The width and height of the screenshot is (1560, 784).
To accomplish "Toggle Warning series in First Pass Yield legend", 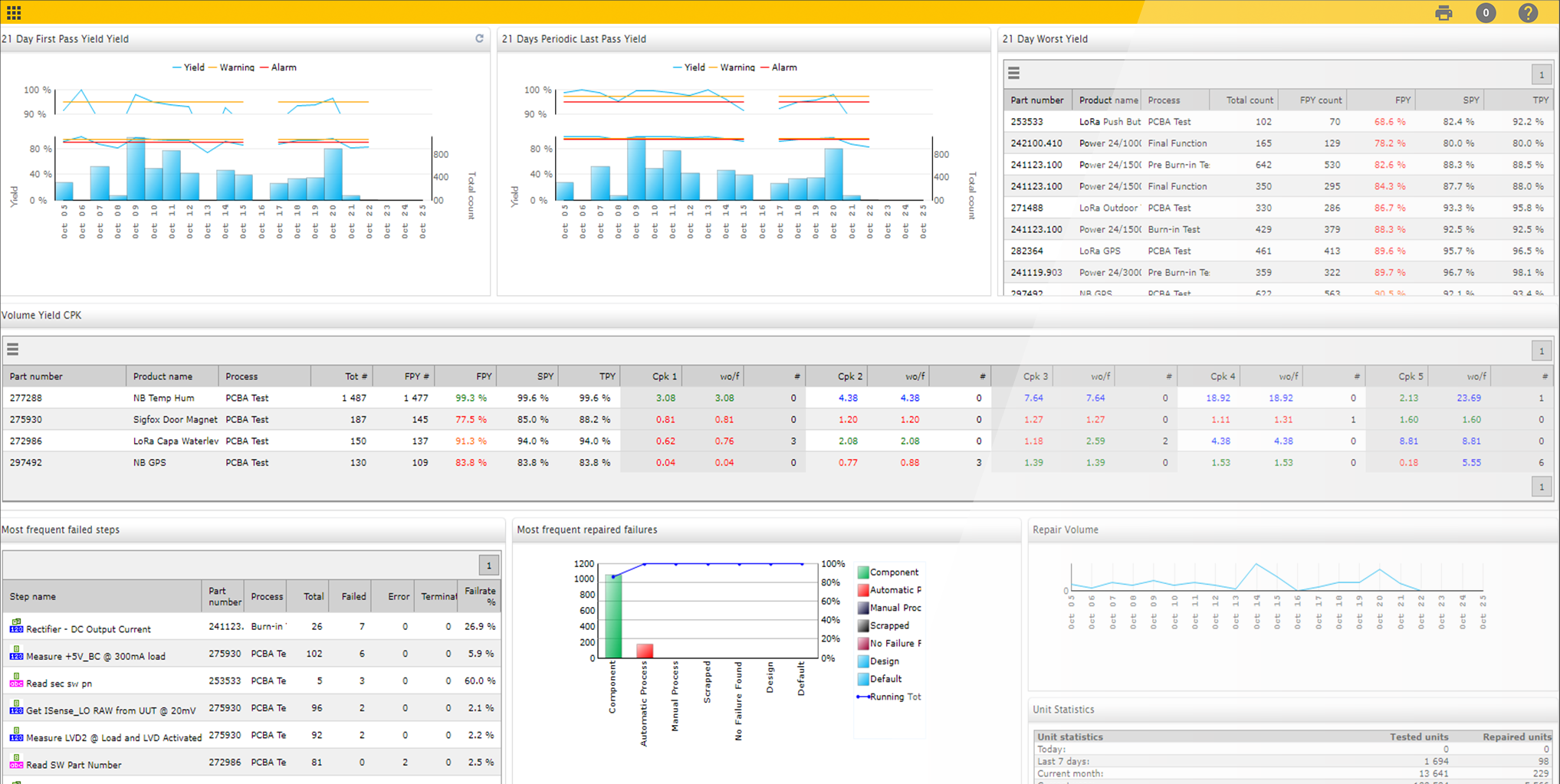I will pos(232,67).
